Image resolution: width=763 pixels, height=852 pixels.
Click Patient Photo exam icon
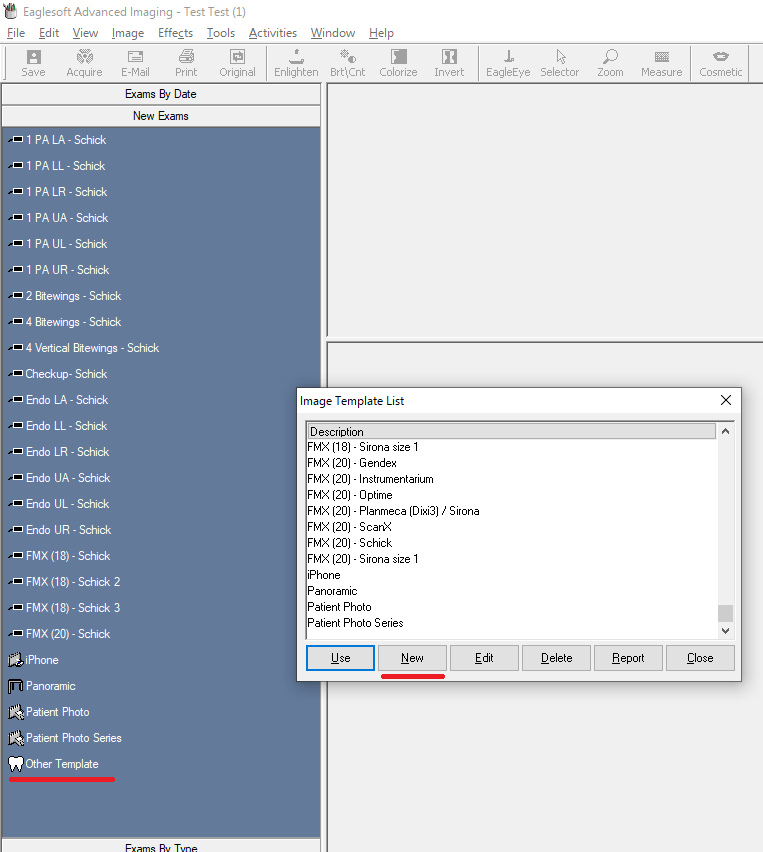[16, 712]
